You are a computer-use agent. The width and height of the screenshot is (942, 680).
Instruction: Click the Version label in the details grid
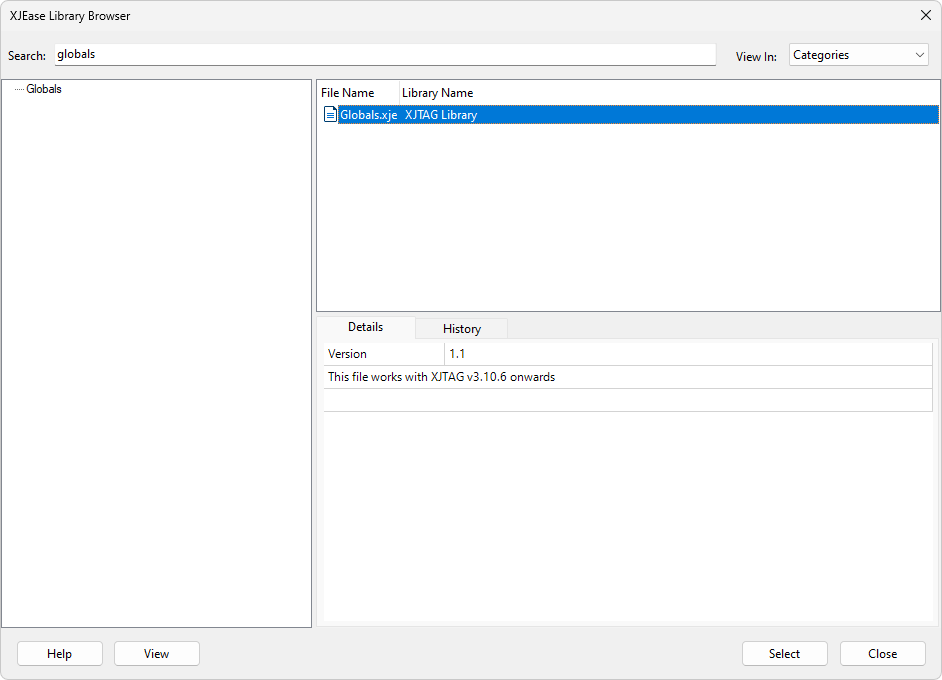[348, 354]
